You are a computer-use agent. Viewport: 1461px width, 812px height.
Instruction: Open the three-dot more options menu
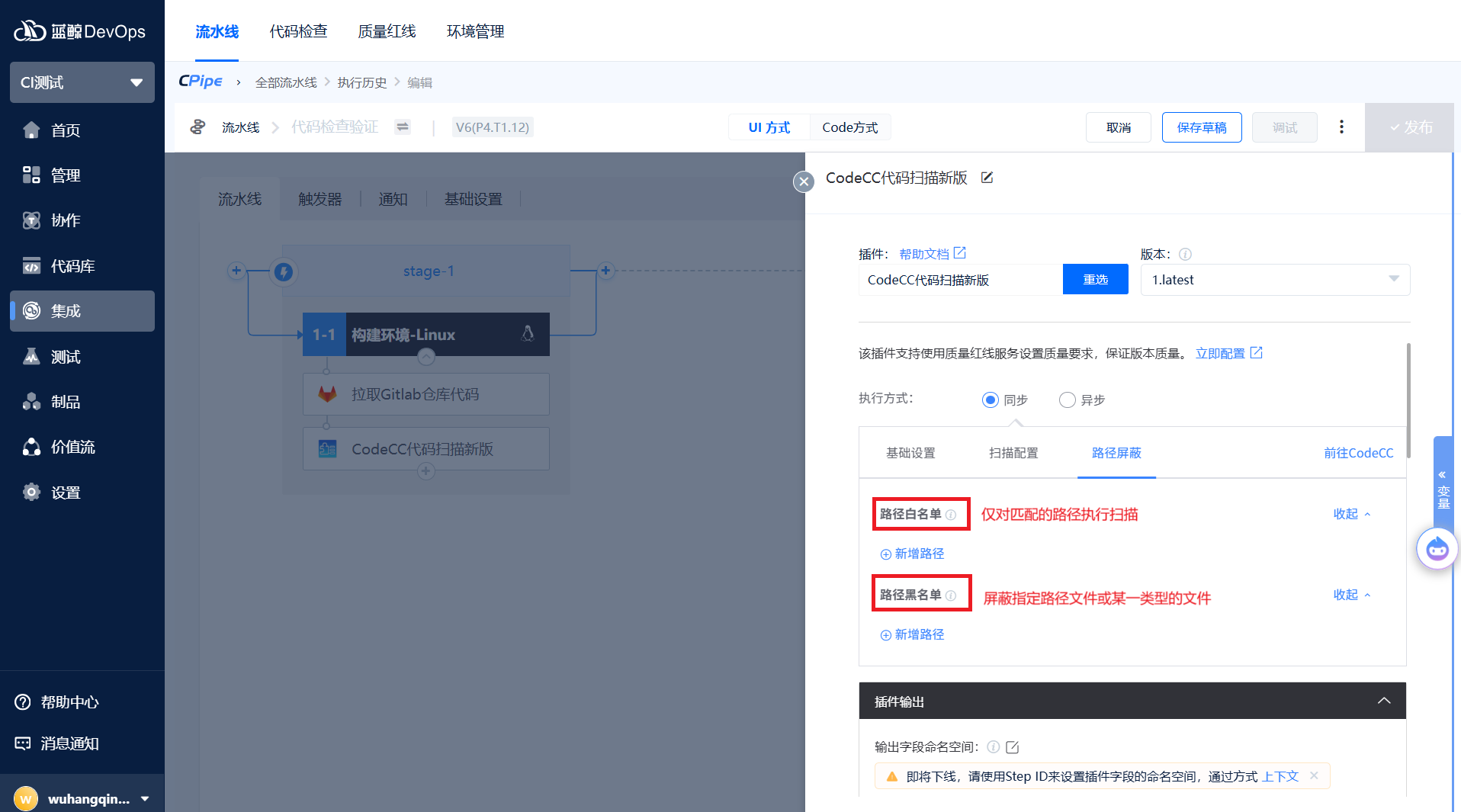pos(1341,127)
